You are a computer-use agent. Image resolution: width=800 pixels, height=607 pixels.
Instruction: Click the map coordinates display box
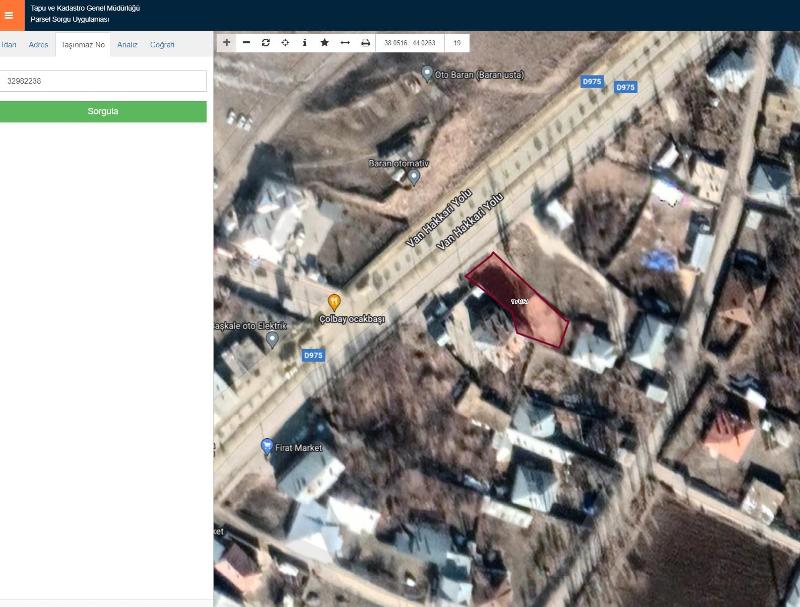410,43
